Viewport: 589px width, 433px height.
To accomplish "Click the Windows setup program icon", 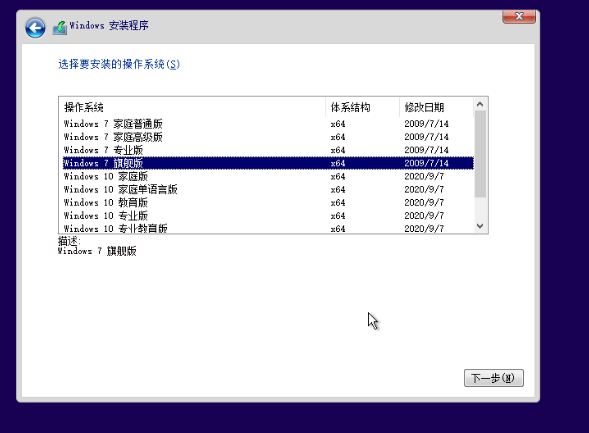I will (x=60, y=27).
